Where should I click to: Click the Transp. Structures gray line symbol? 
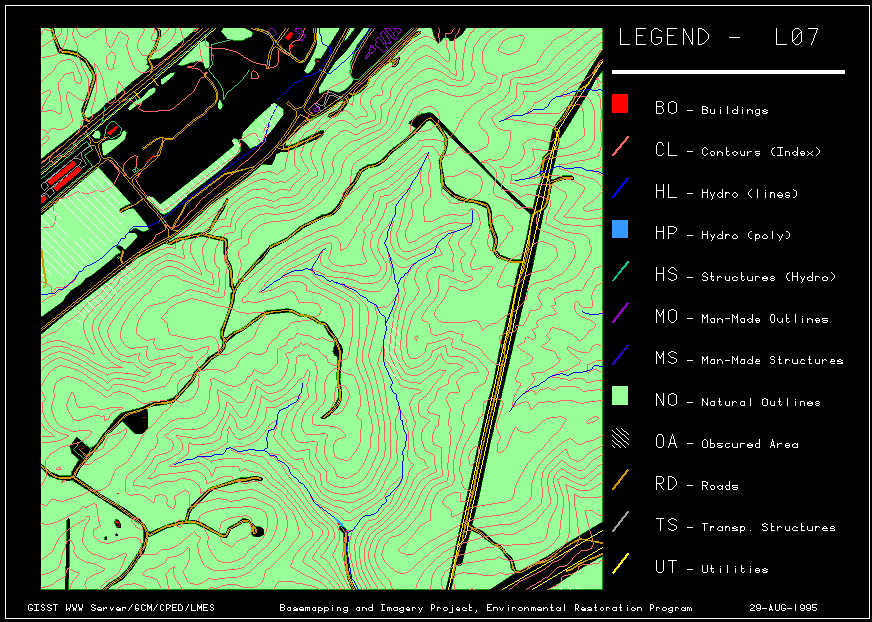(620, 521)
